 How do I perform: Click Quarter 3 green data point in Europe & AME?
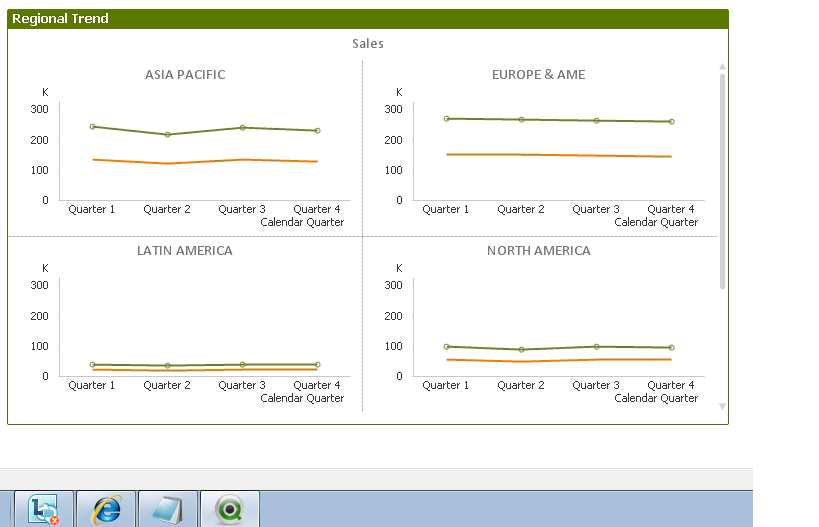(596, 121)
